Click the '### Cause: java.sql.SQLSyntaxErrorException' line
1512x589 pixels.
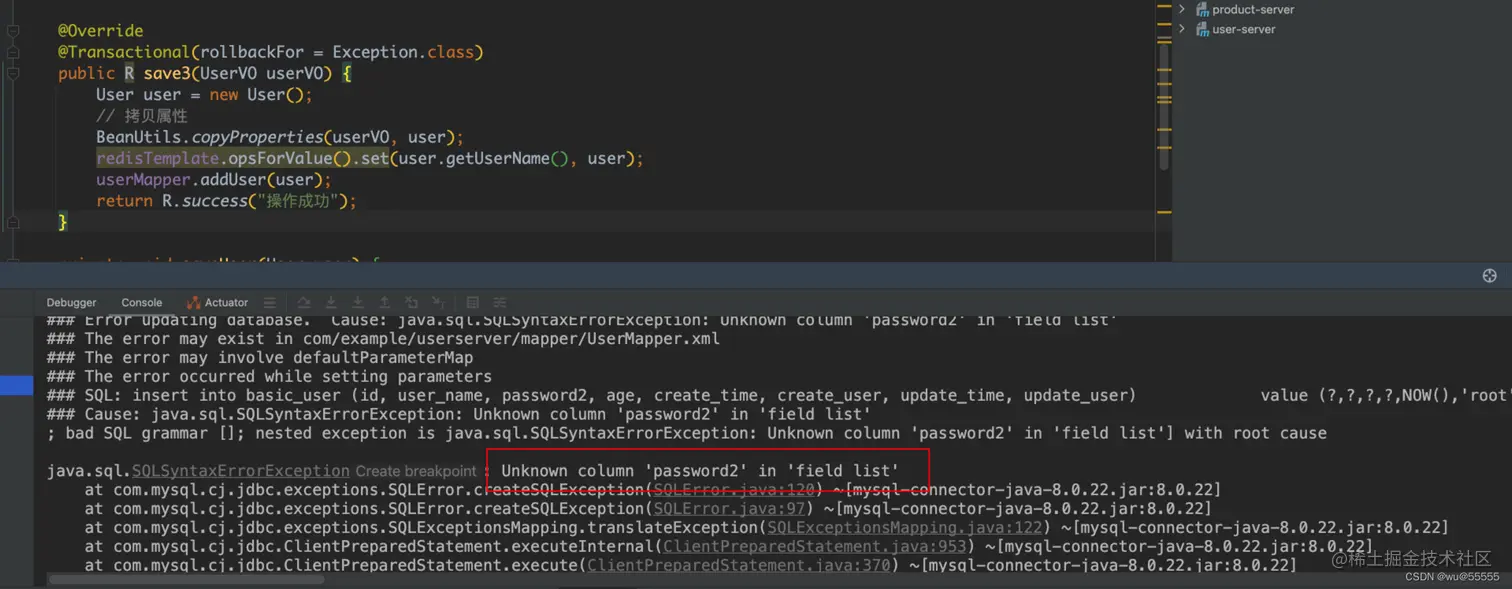458,414
